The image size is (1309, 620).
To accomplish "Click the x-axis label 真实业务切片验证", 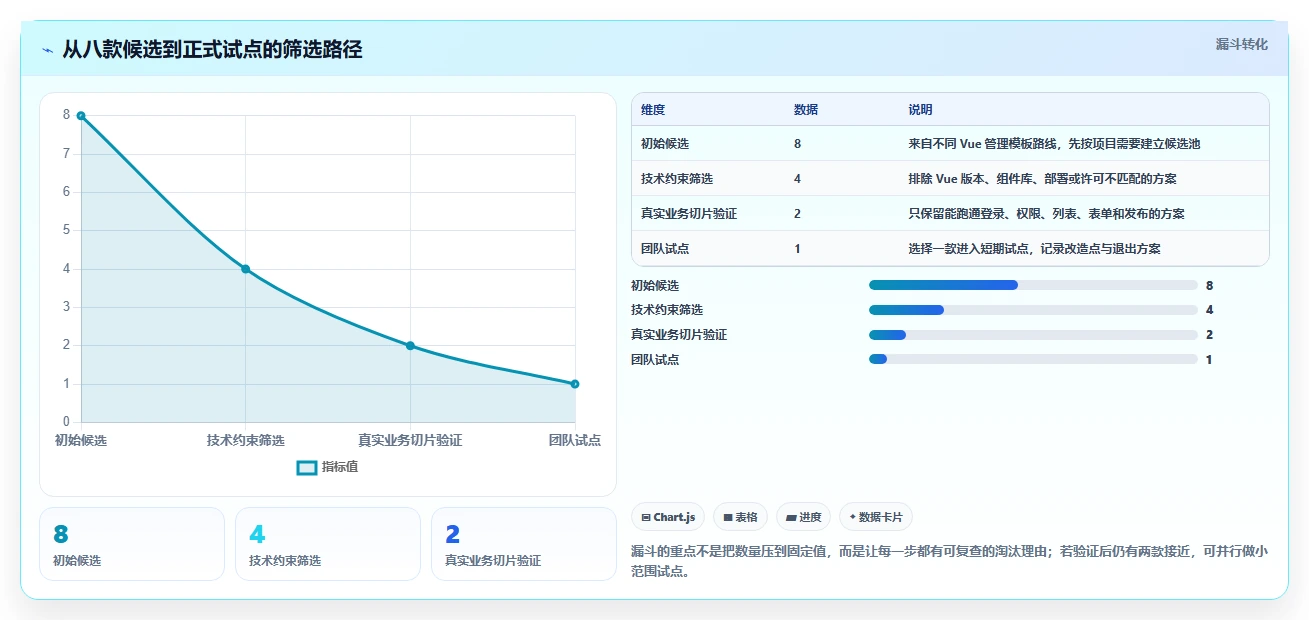I will click(410, 440).
